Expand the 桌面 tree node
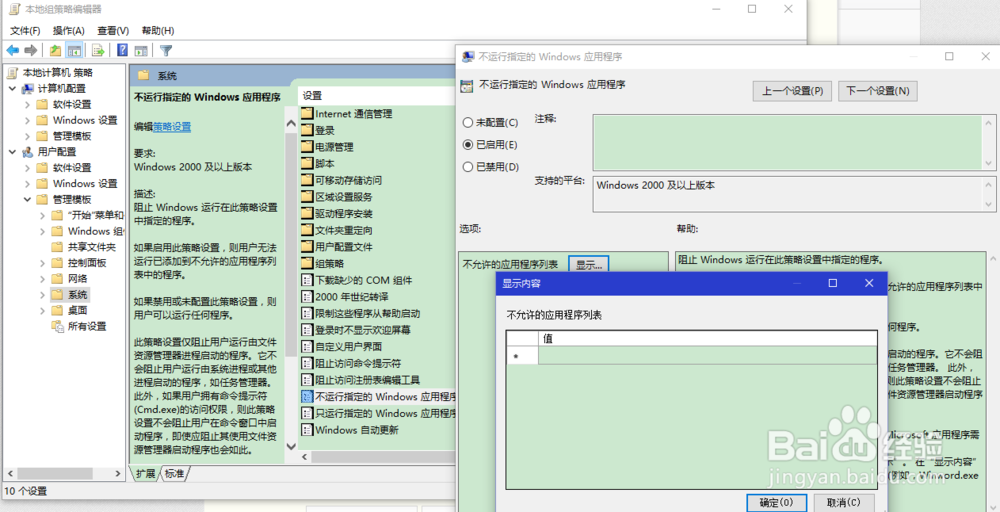This screenshot has height=512, width=1000. (x=42, y=311)
